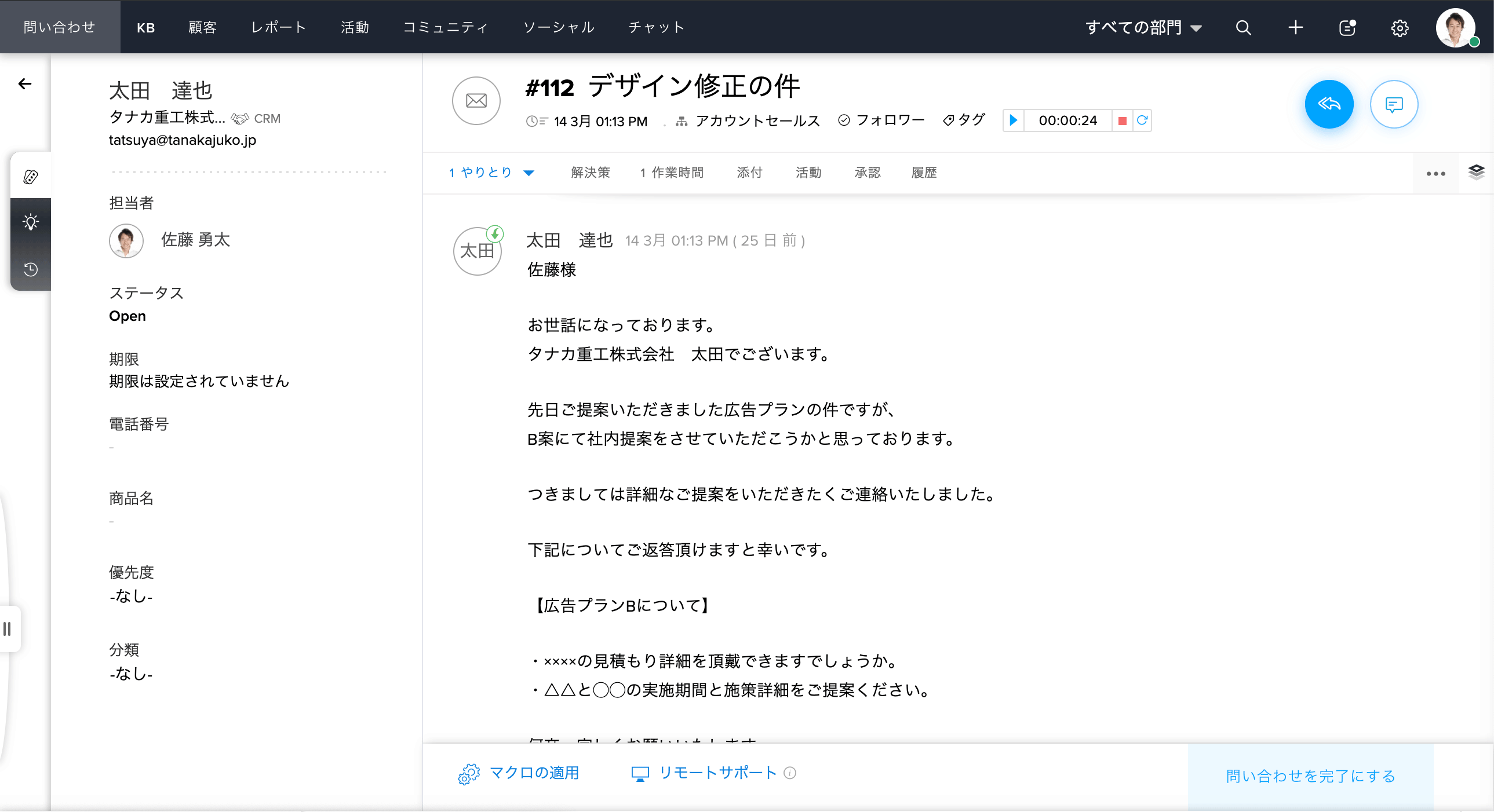Click the email channel envelope icon
This screenshot has width=1494, height=812.
coord(476,101)
